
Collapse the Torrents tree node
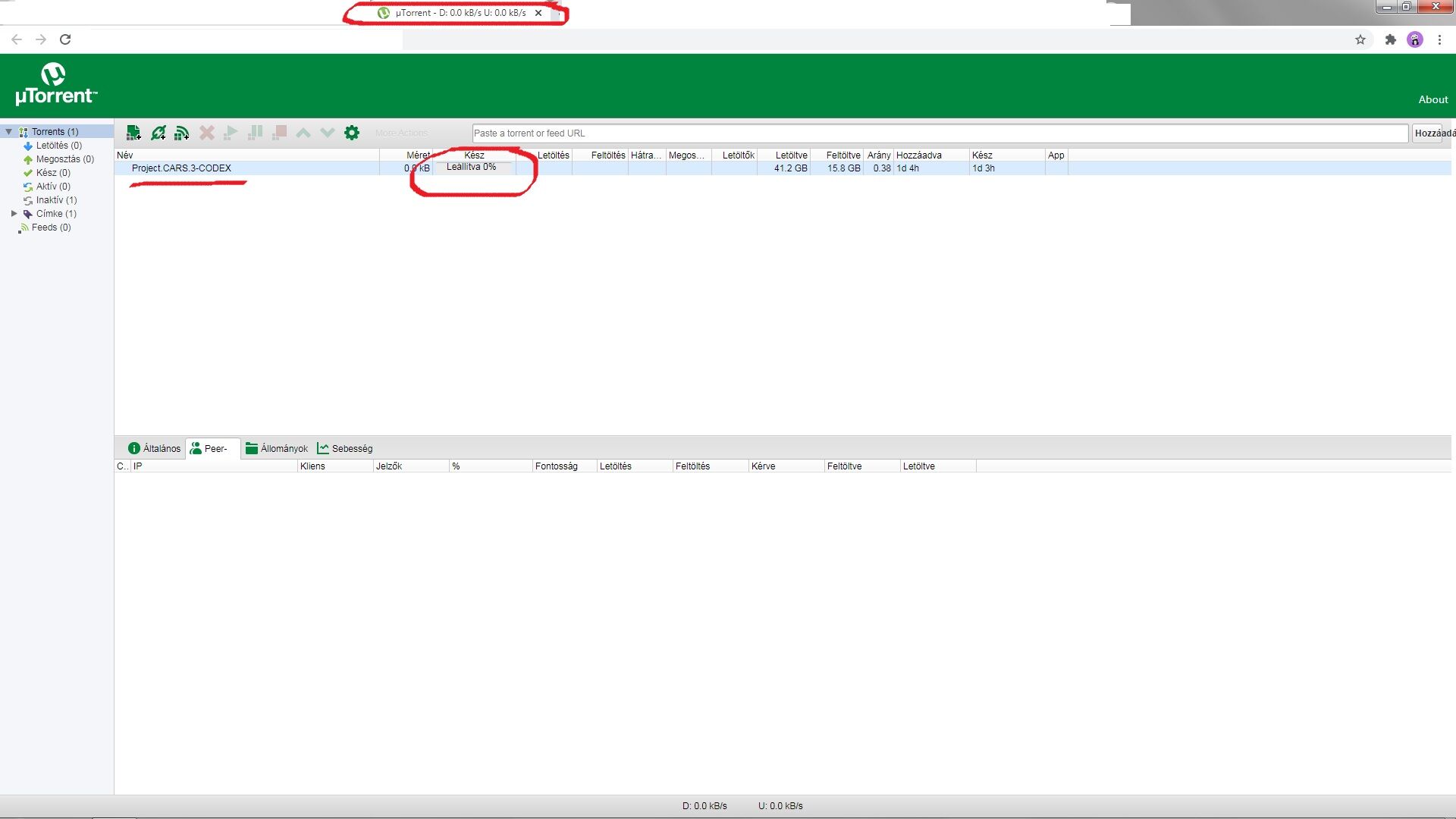(x=9, y=132)
